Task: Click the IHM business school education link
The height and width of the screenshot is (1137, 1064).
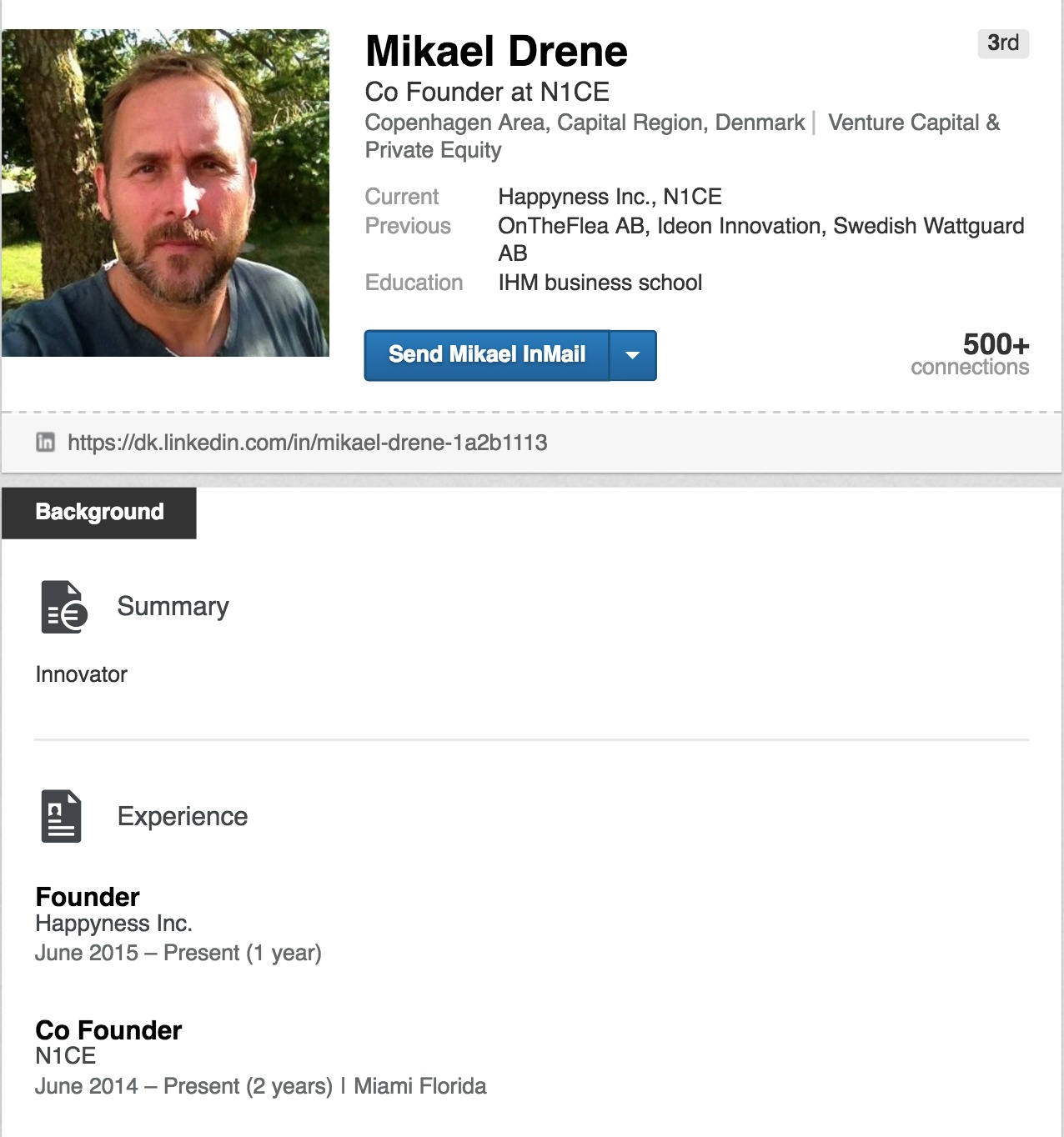Action: [600, 283]
